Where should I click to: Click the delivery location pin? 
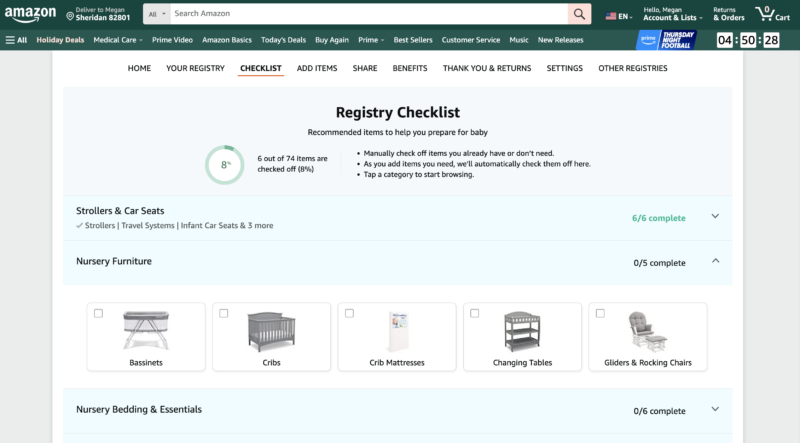71,15
